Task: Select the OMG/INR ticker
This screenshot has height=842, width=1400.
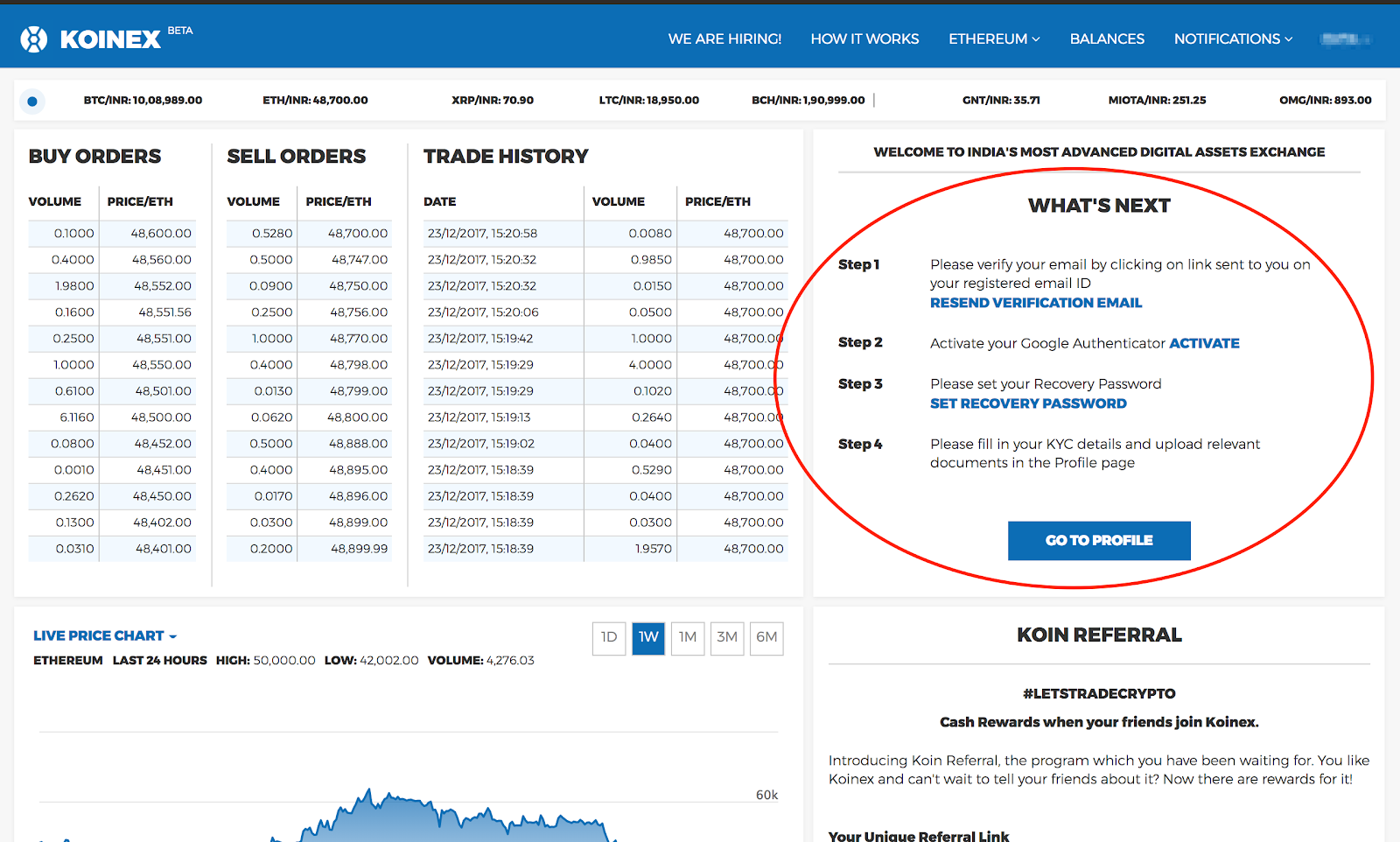Action: (1326, 101)
